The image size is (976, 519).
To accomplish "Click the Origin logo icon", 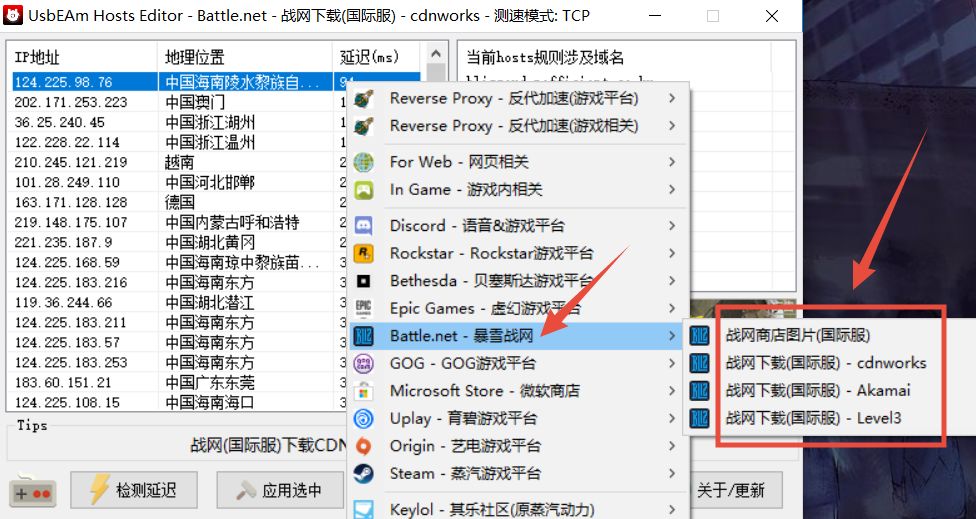I will pyautogui.click(x=364, y=446).
